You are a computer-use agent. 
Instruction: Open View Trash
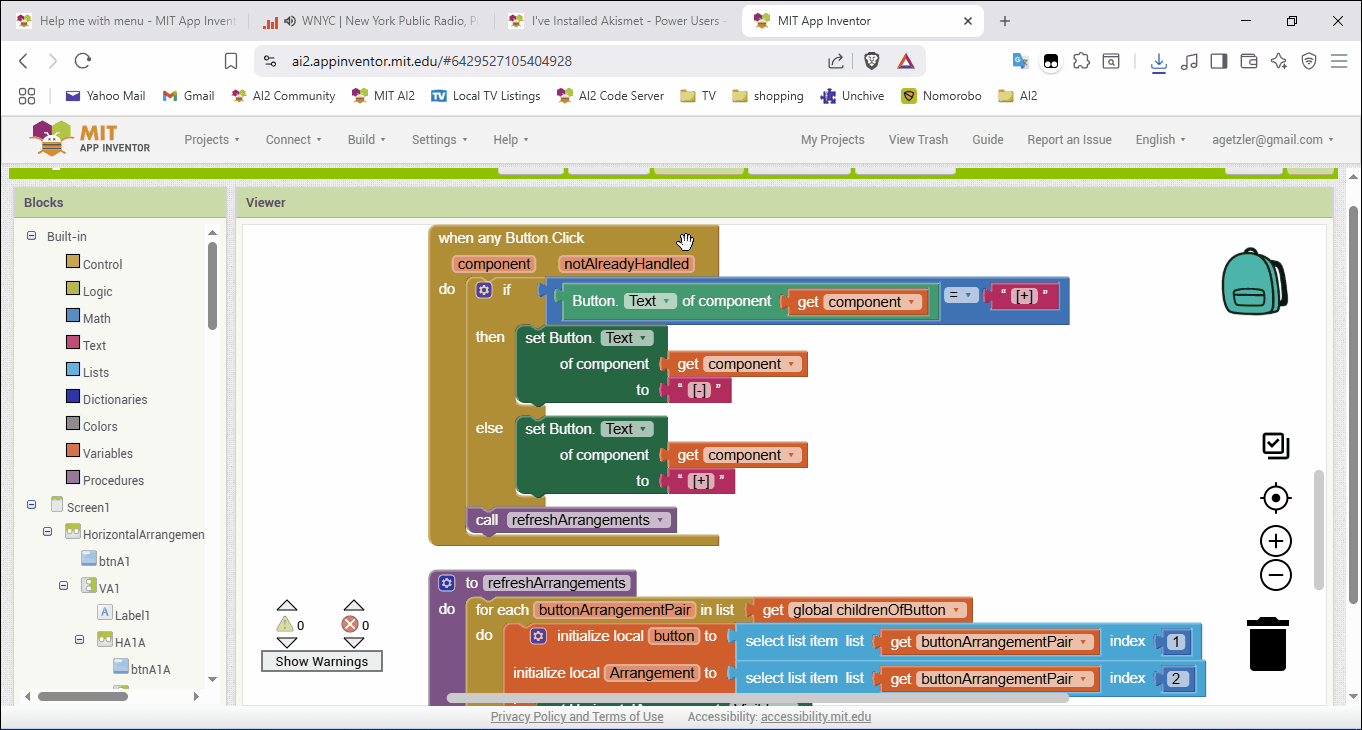click(x=918, y=139)
